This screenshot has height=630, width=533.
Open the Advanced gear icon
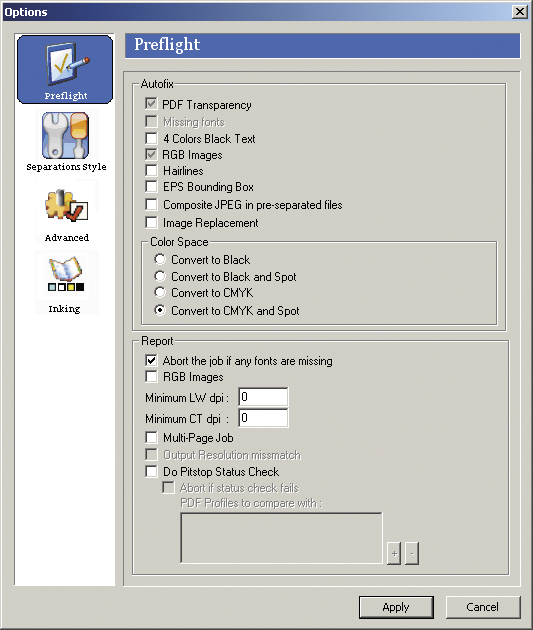[x=66, y=206]
